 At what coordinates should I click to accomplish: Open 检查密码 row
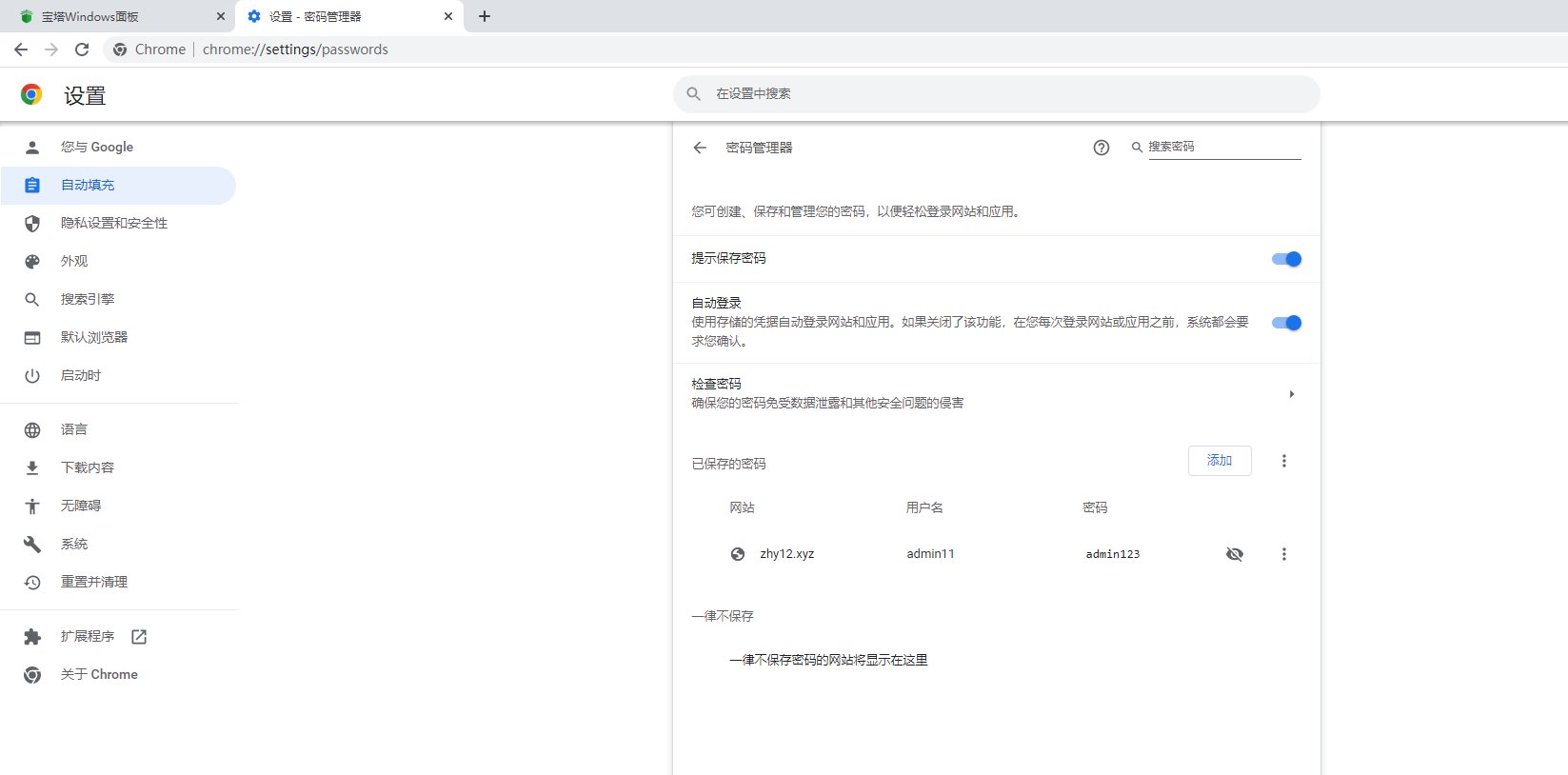coord(996,393)
